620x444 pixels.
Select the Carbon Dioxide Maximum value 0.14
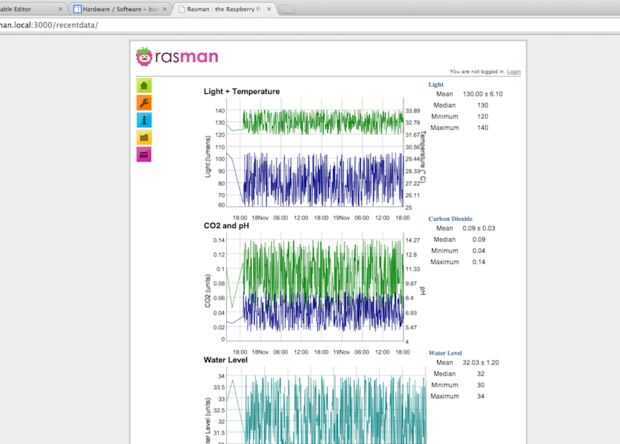click(x=478, y=262)
